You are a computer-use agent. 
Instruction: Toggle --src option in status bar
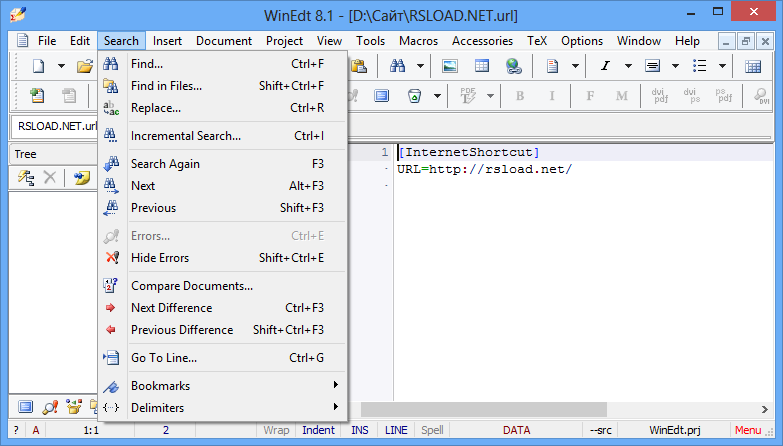coord(601,430)
